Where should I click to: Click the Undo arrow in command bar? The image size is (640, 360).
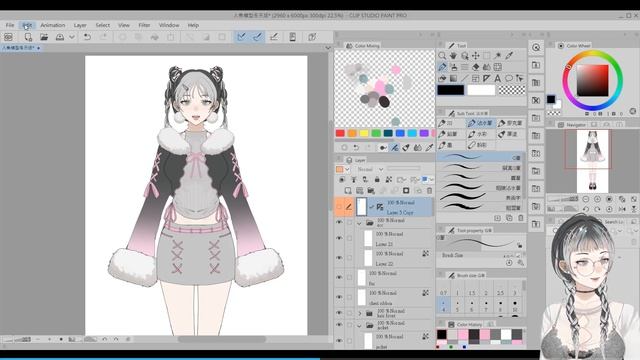87,37
